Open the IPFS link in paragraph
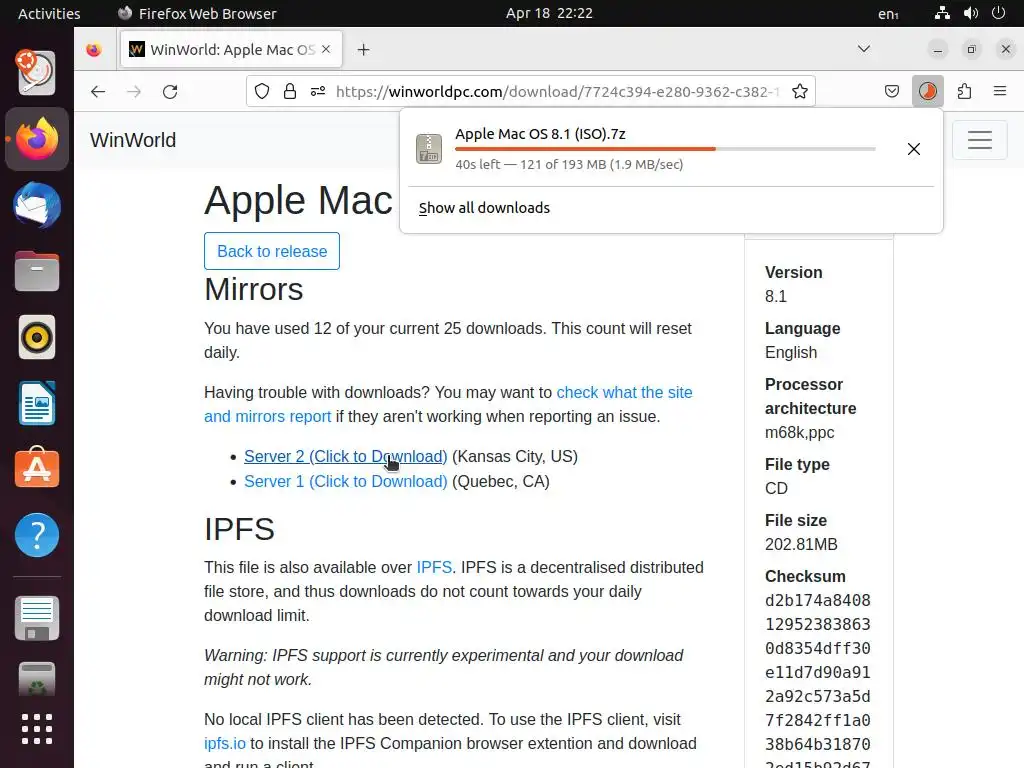This screenshot has width=1024, height=768. click(x=434, y=567)
